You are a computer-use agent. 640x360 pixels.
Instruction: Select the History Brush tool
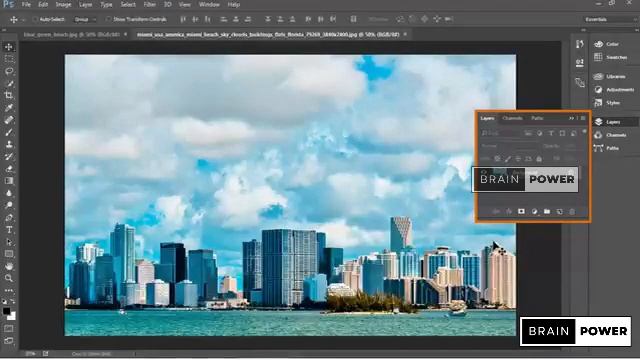click(9, 156)
